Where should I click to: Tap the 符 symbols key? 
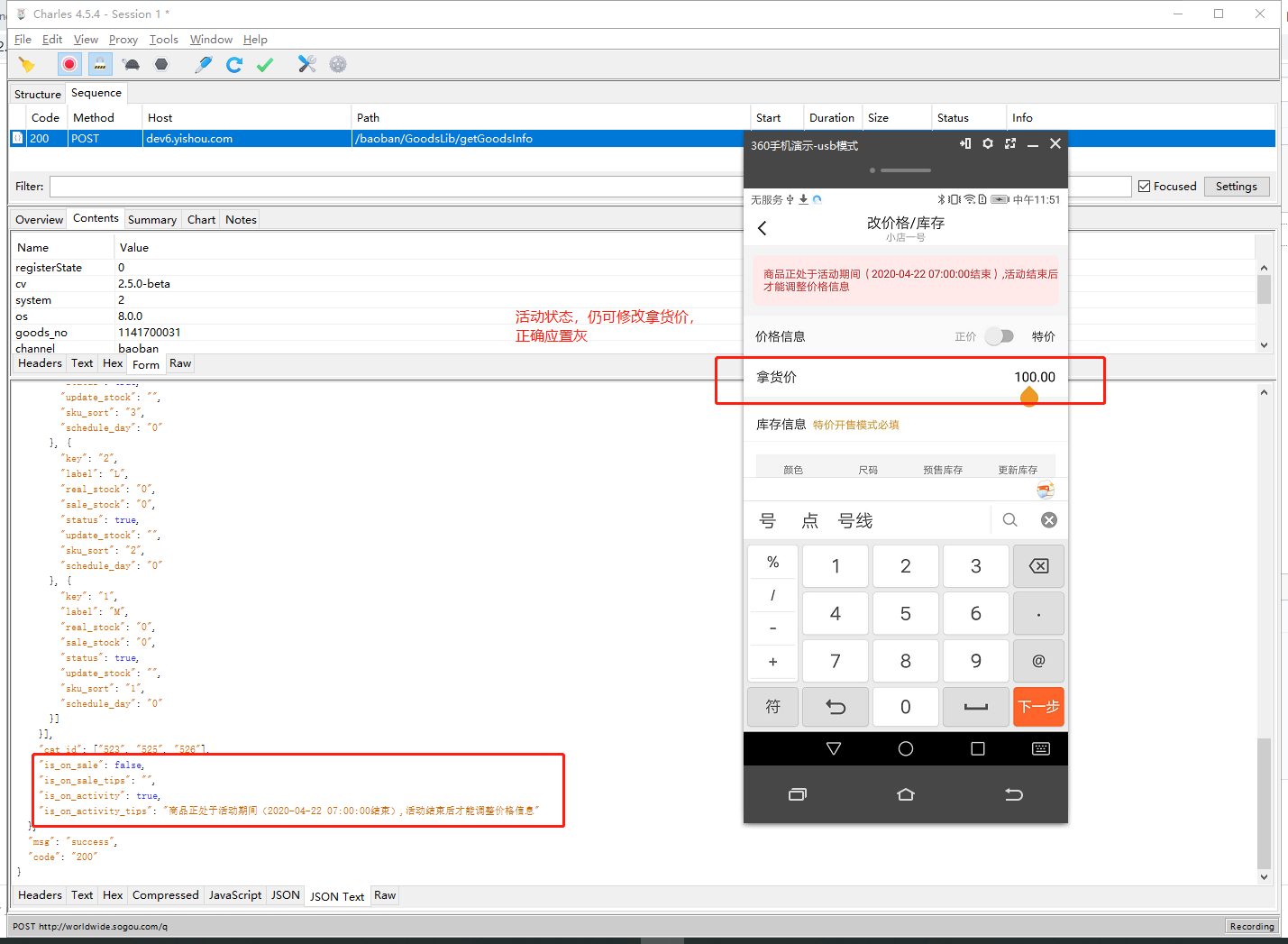(x=772, y=707)
